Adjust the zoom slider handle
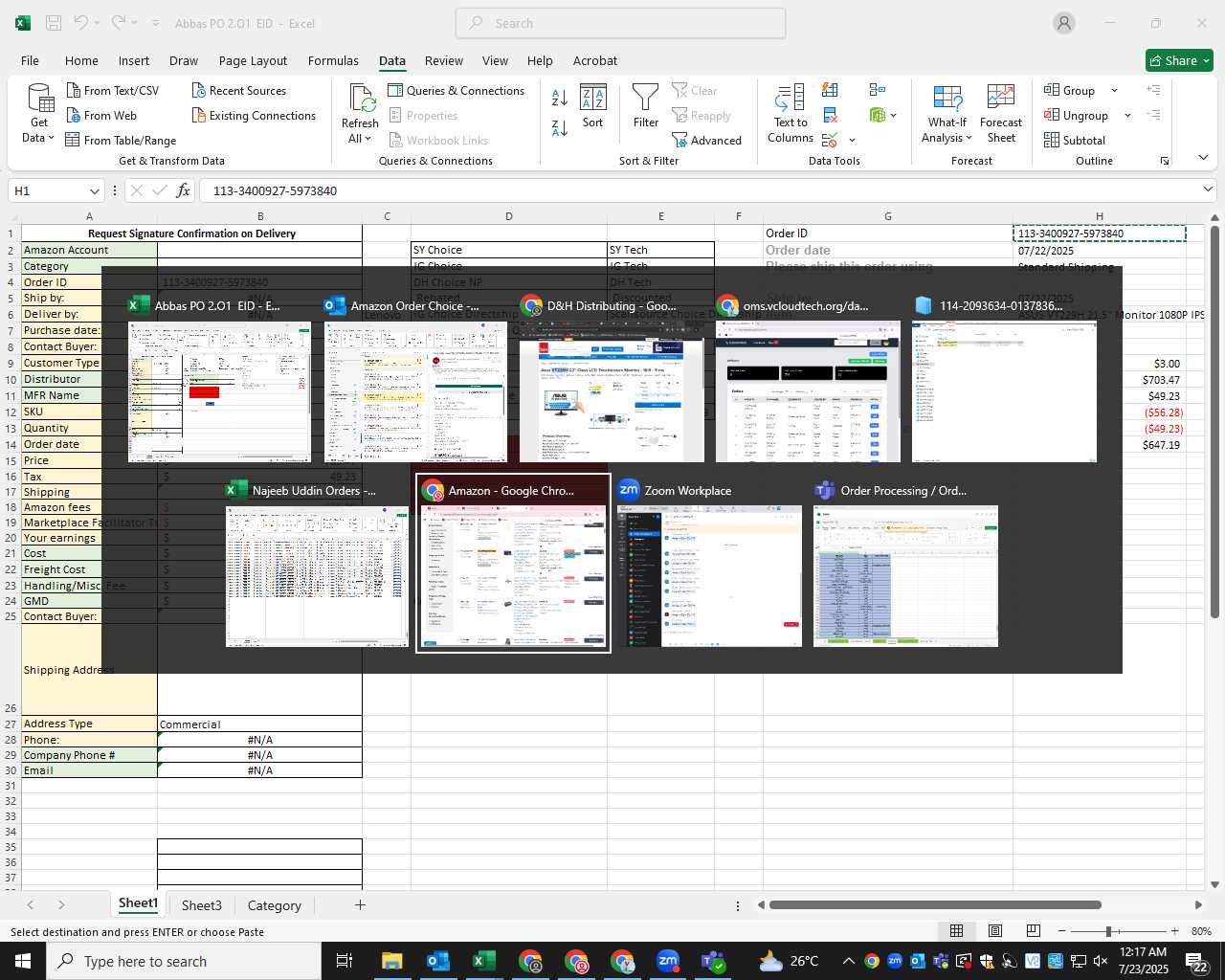The height and width of the screenshot is (980, 1225). 1108,931
